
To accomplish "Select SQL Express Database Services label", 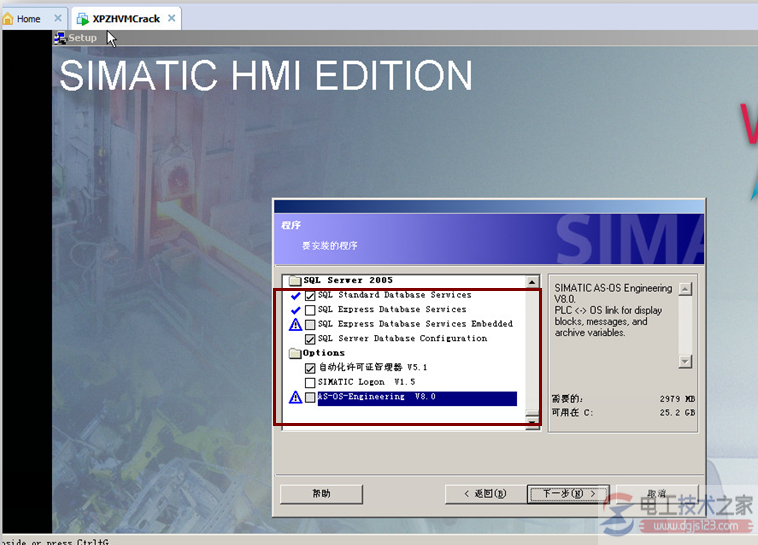I will (392, 309).
